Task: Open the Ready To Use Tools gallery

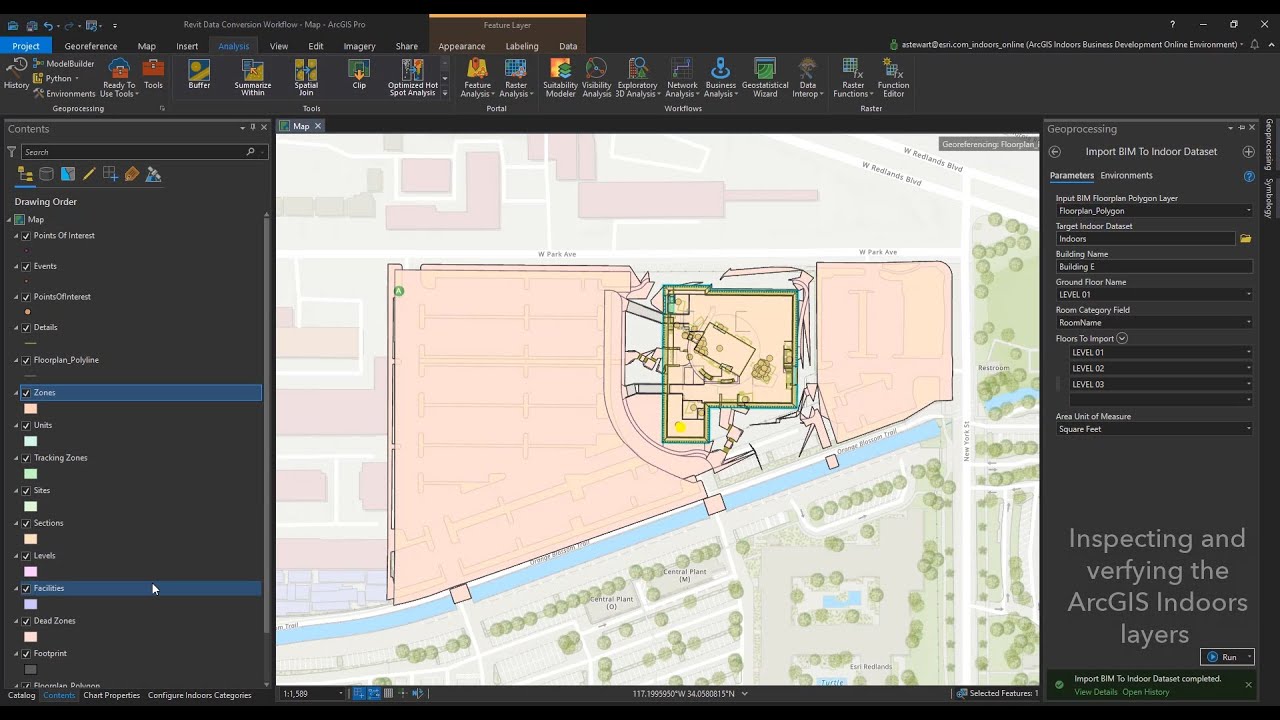Action: (118, 77)
